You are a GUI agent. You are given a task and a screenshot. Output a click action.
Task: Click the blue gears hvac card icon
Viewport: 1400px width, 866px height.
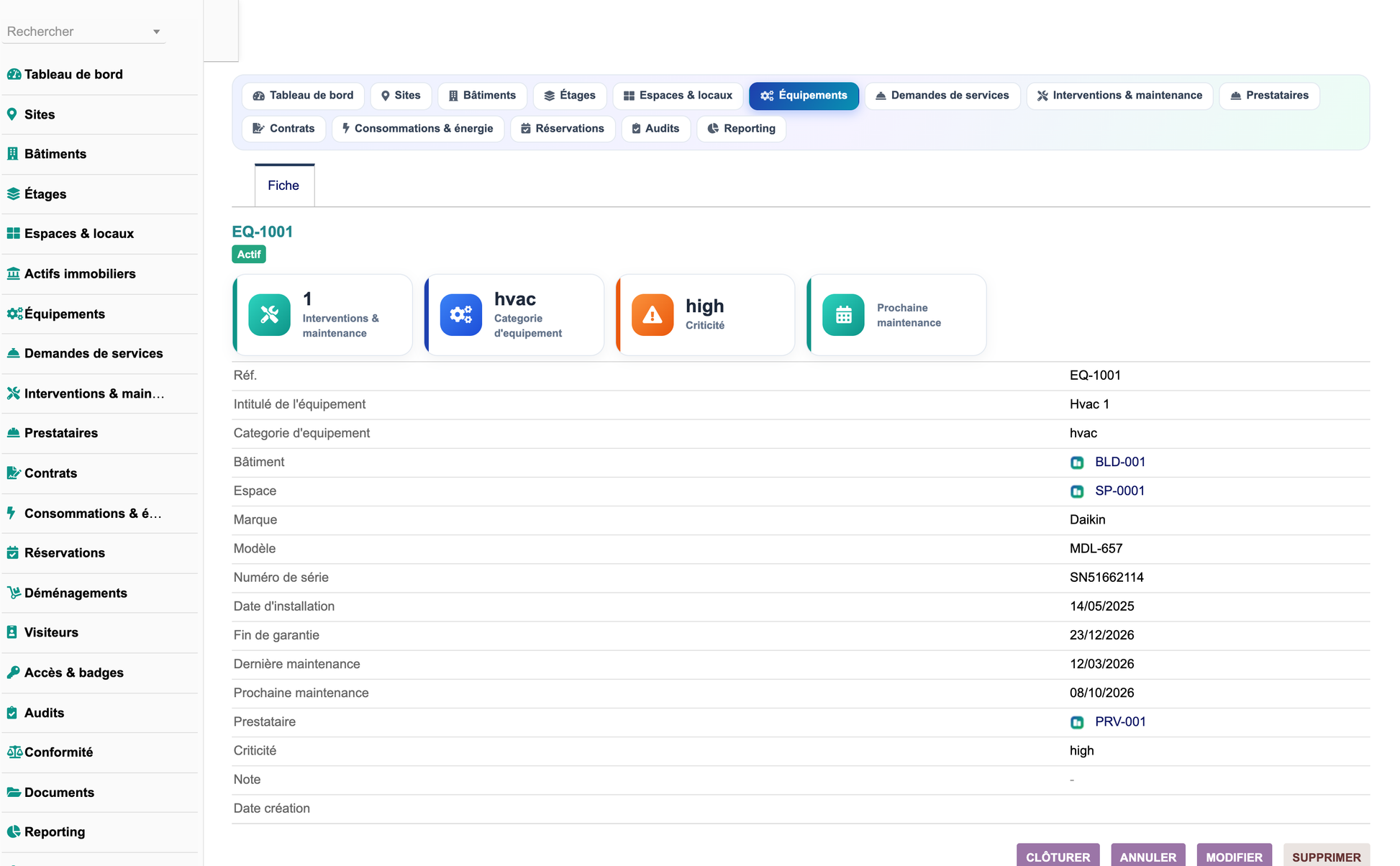pyautogui.click(x=460, y=315)
